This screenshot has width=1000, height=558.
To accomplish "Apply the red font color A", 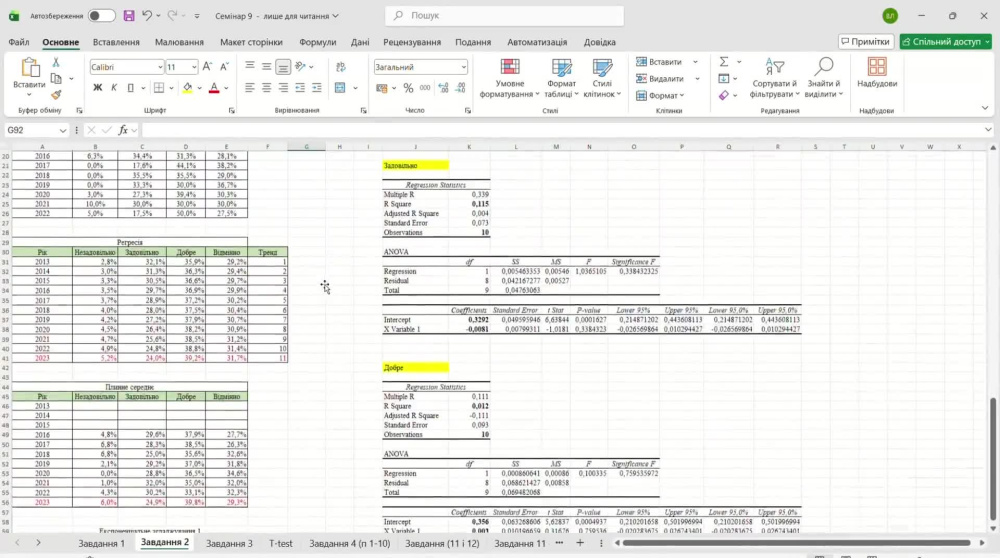I will pos(214,87).
